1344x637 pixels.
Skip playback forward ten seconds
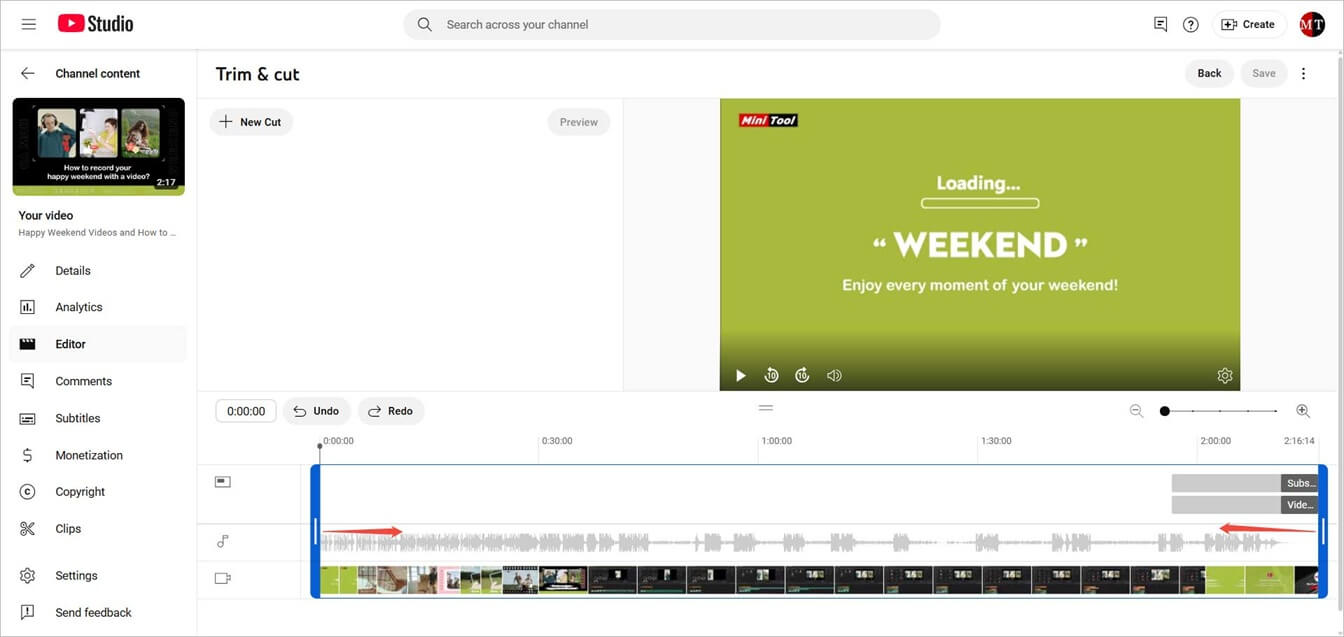802,375
